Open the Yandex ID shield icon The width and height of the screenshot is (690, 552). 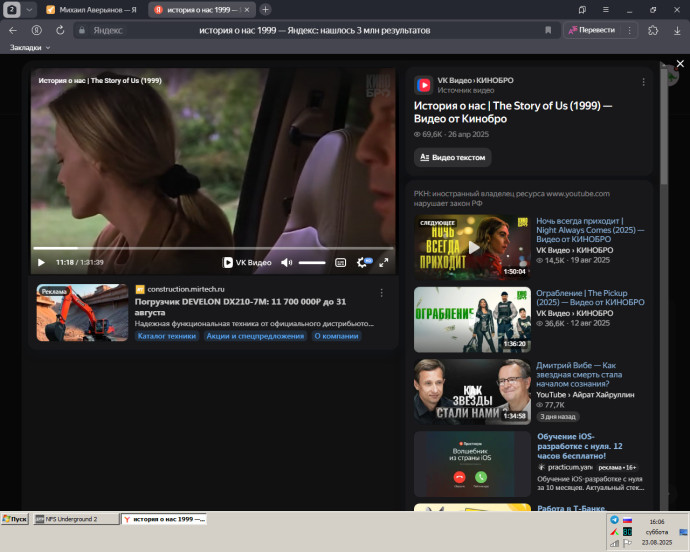pos(37,30)
